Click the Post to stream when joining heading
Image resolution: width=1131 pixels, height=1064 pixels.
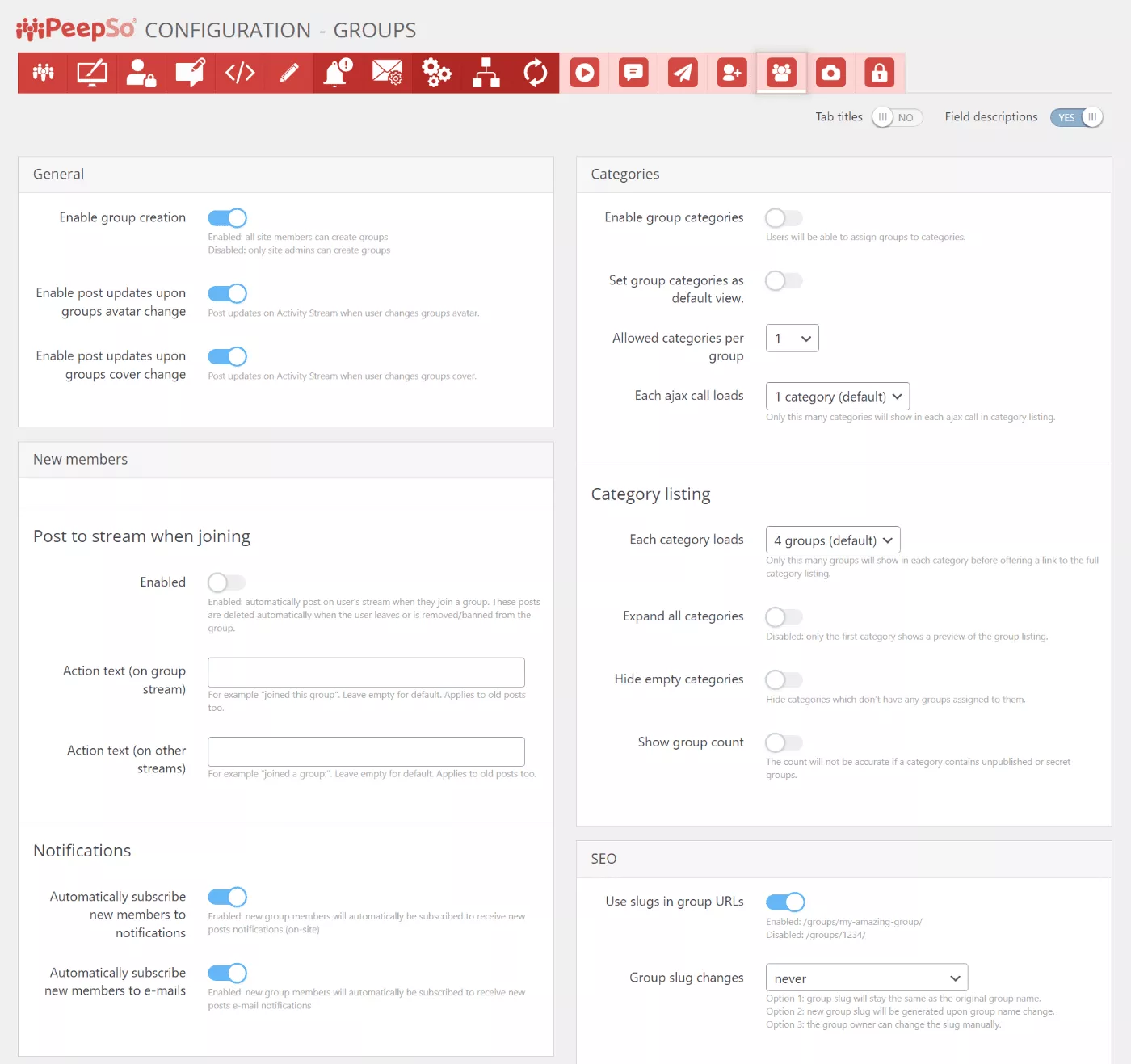tap(141, 536)
